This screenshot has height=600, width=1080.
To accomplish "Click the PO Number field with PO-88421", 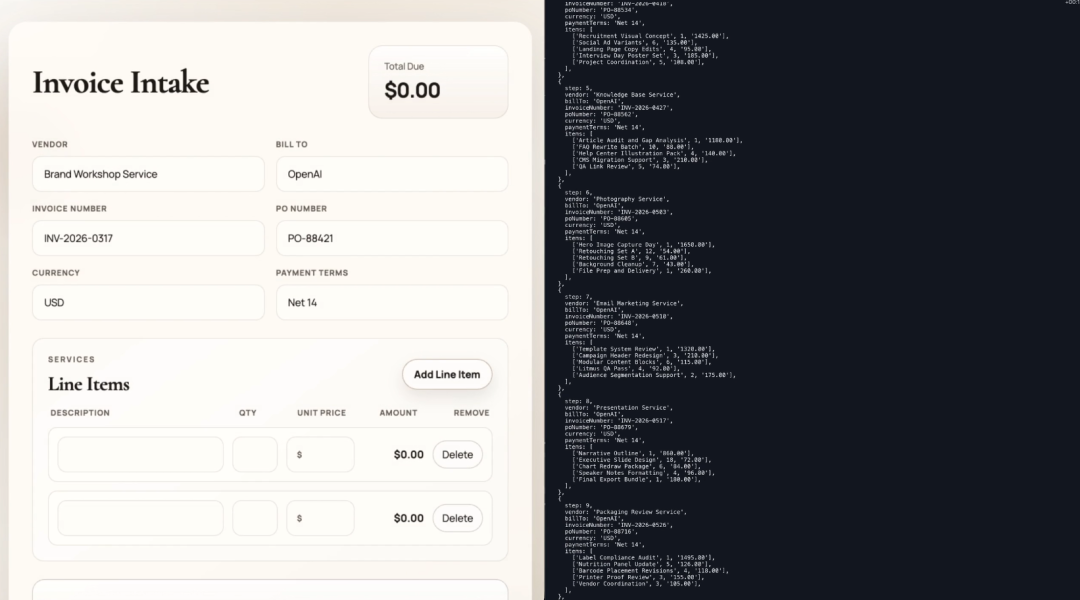I will (x=391, y=238).
